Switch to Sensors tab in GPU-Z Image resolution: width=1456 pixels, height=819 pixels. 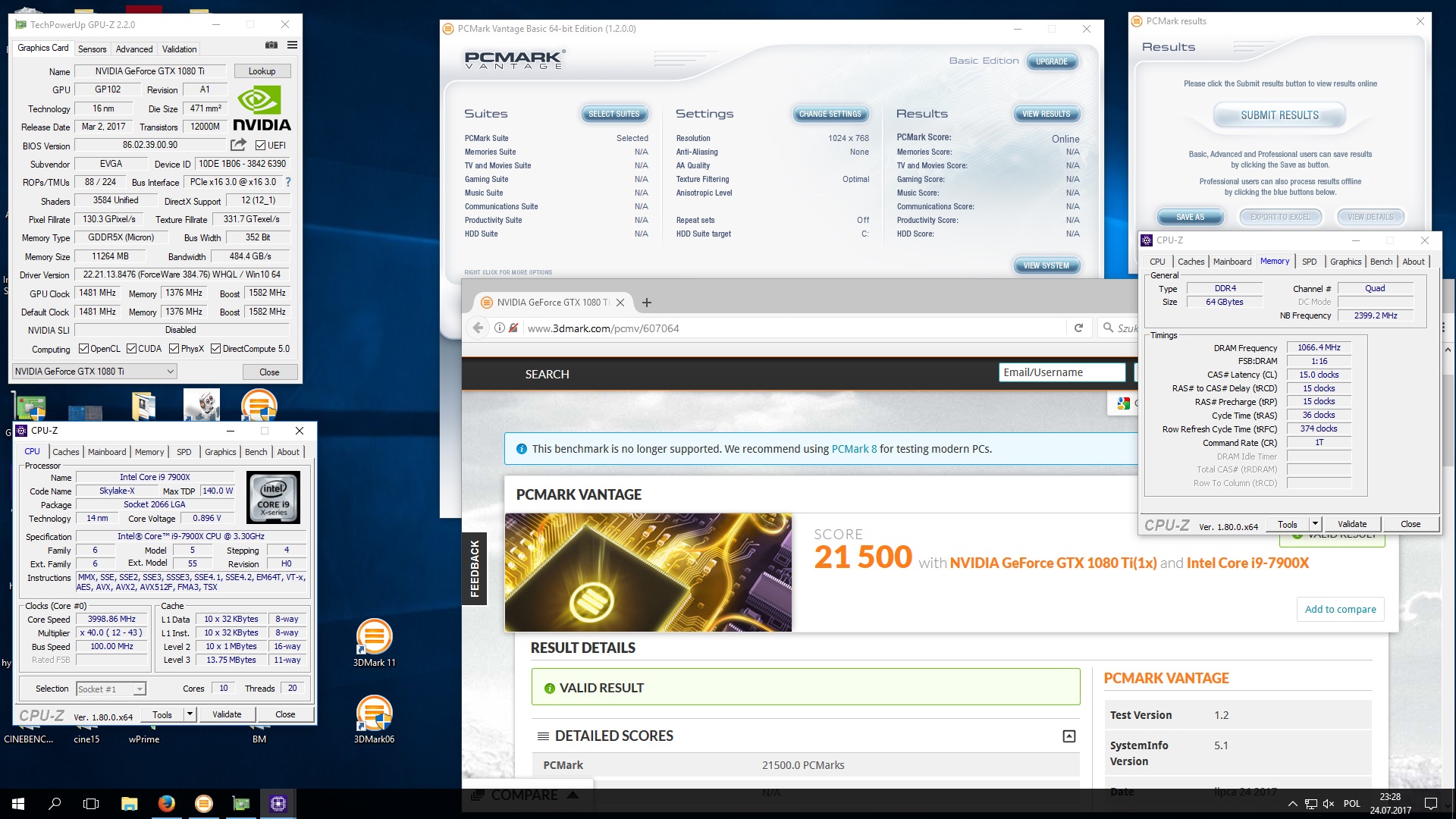pyautogui.click(x=93, y=49)
